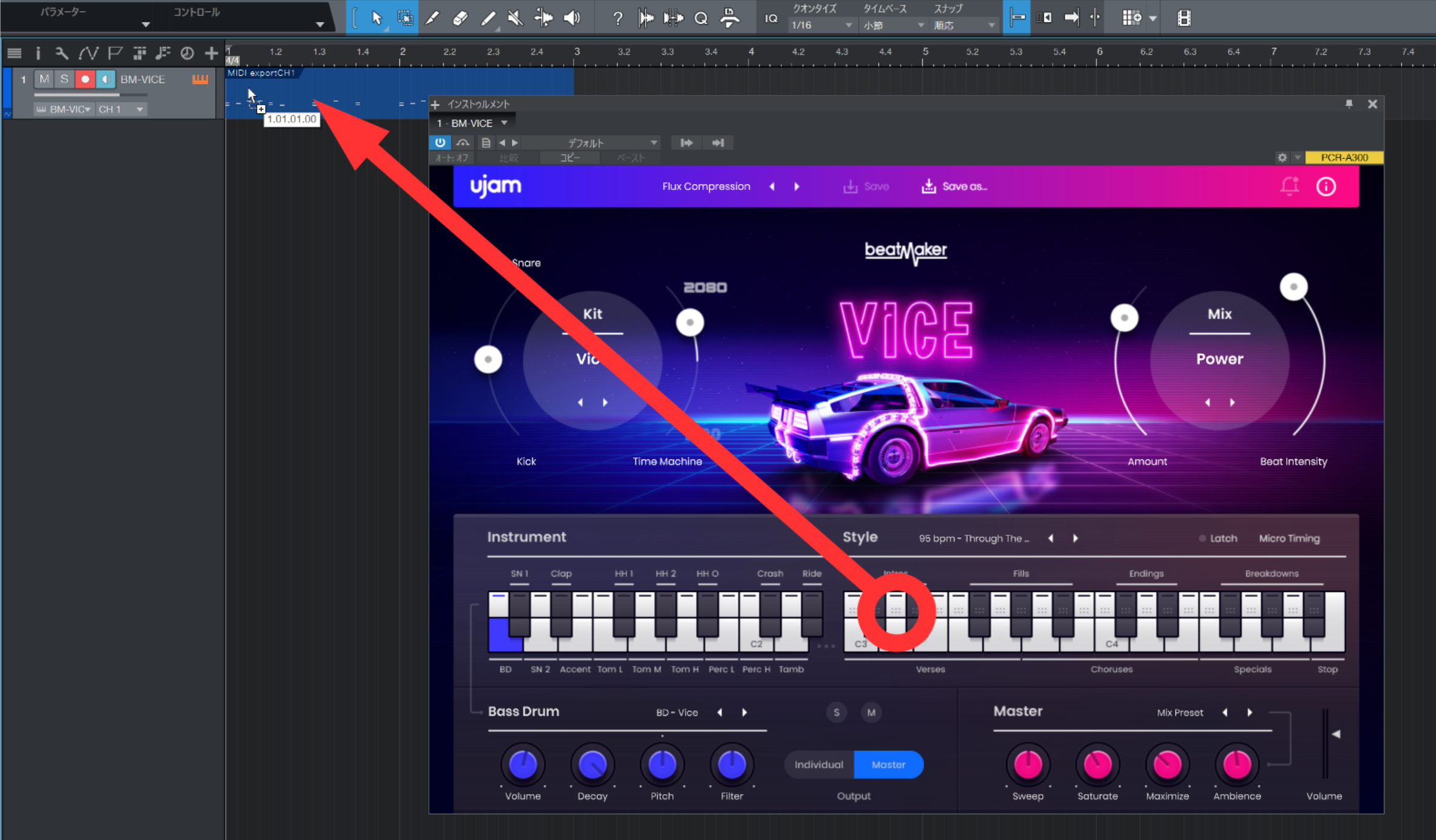Open the CH 1 channel dropdown

click(x=120, y=109)
